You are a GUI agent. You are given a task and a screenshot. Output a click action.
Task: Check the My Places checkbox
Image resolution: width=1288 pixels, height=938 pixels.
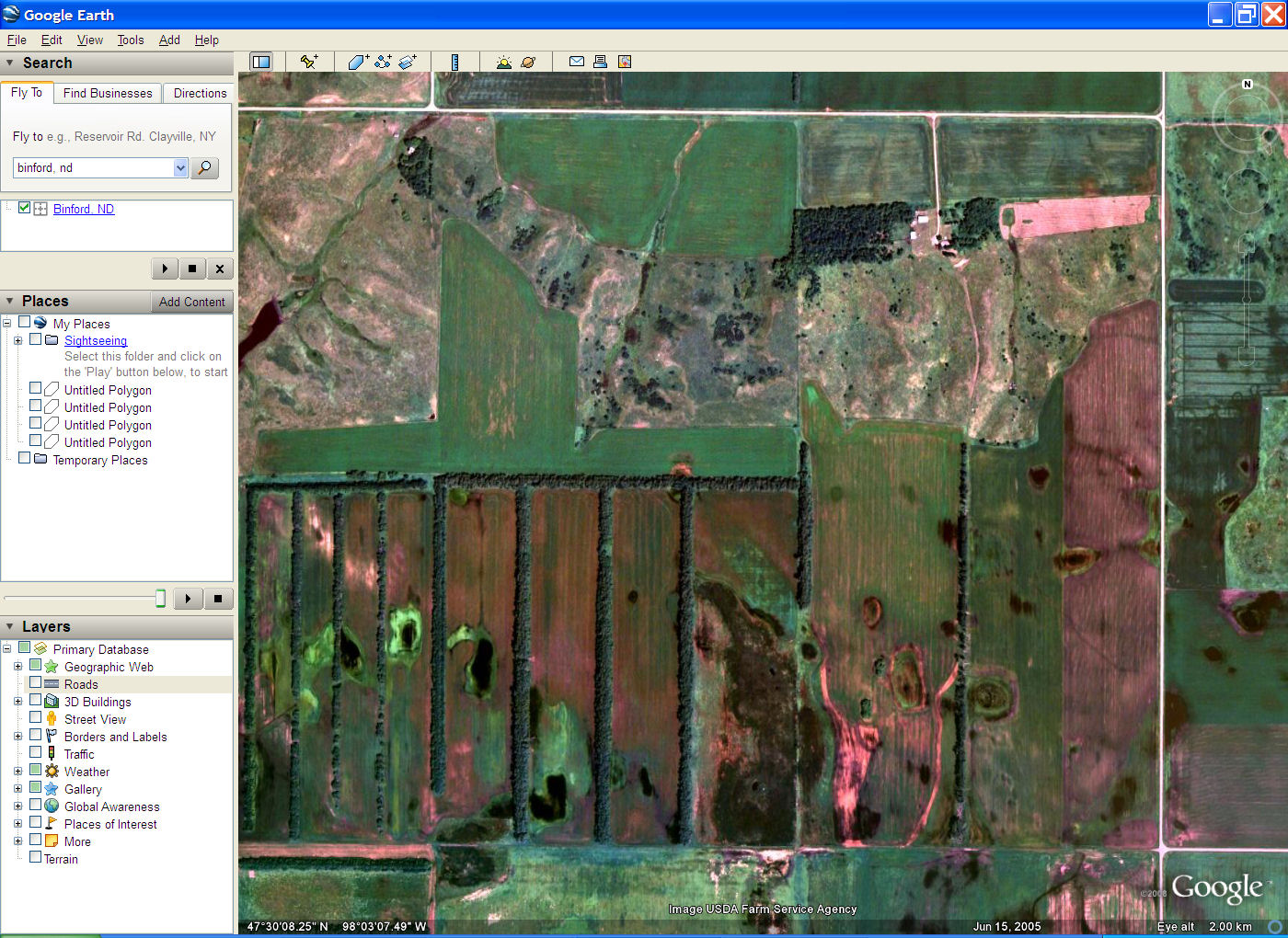coord(25,322)
